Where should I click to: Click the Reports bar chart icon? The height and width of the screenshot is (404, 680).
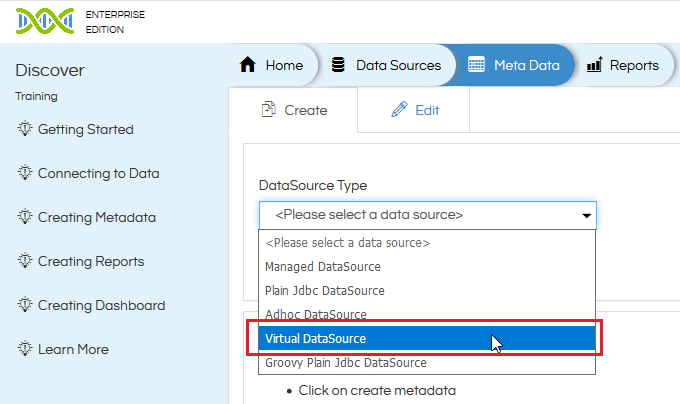(594, 65)
